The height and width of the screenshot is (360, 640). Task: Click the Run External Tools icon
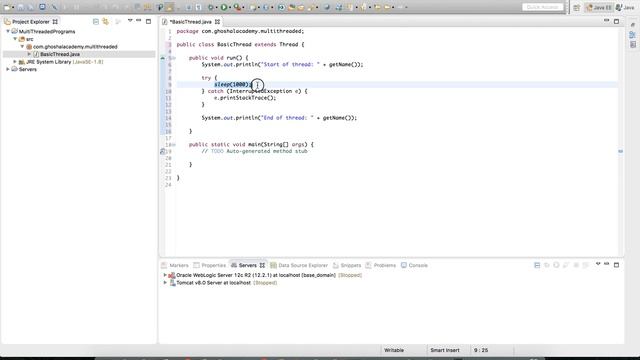(x=237, y=7)
